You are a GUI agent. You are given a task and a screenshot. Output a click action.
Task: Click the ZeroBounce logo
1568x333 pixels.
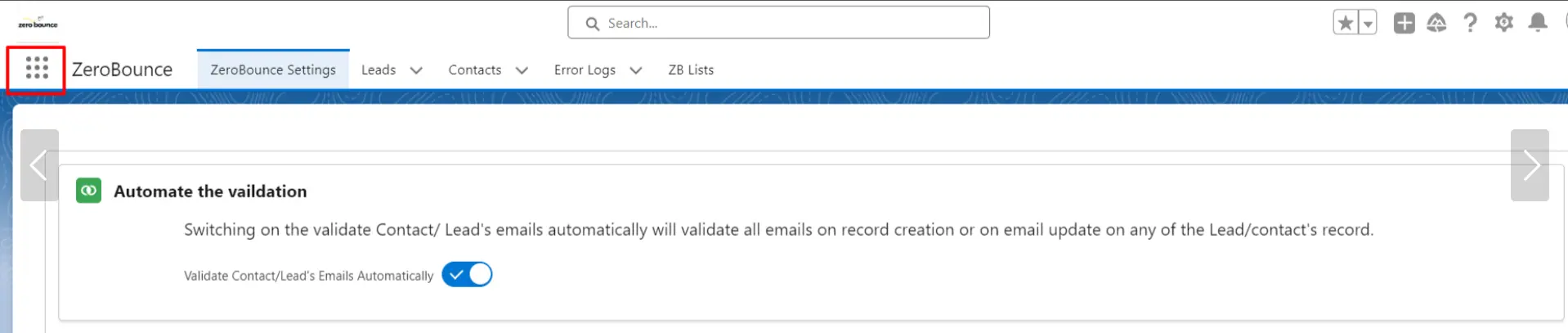38,23
